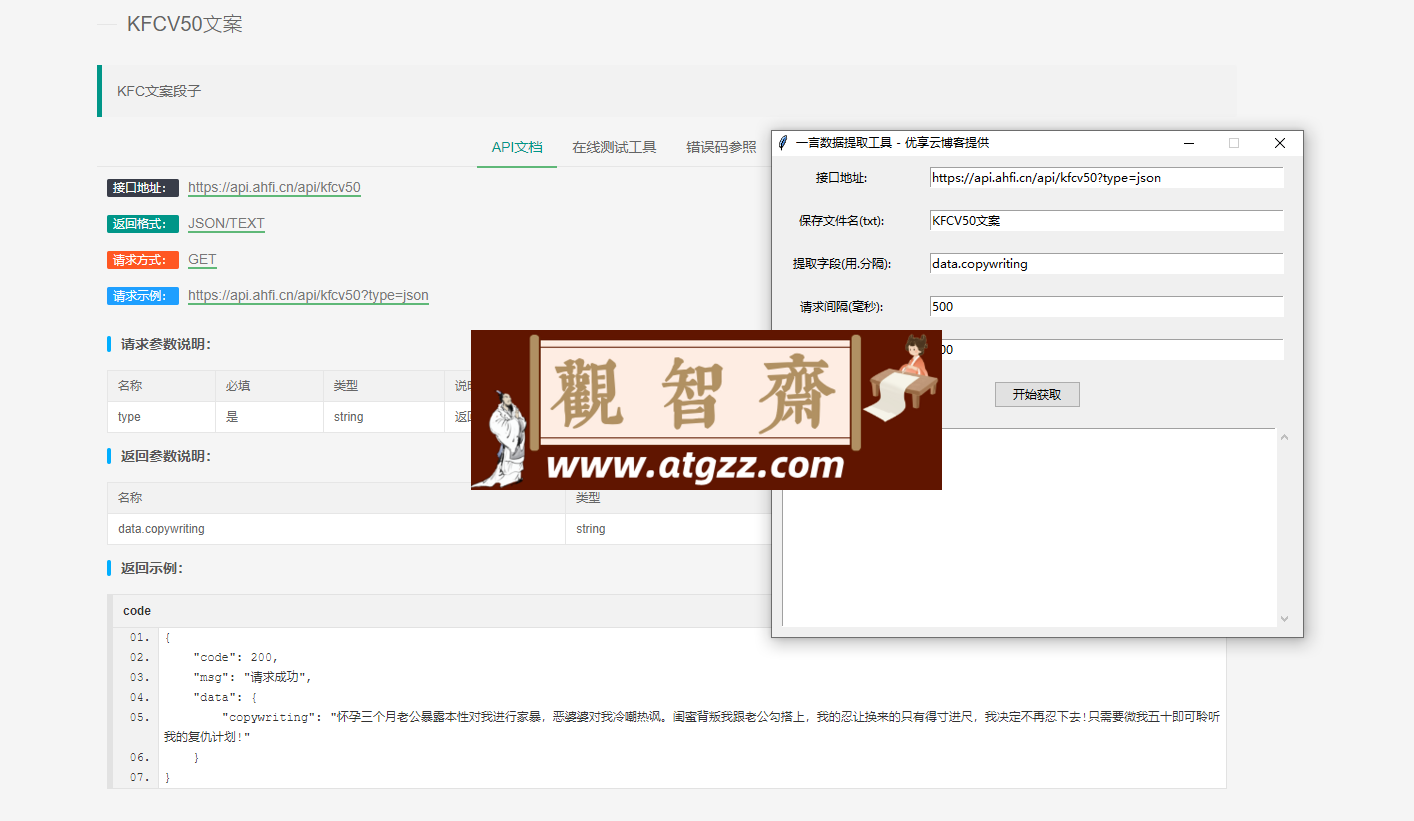This screenshot has height=821, width=1414.
Task: Start fetching with the 开始获取 button
Action: pyautogui.click(x=1037, y=394)
